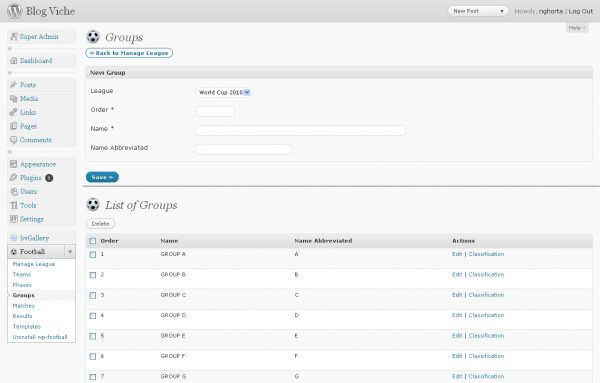The image size is (600, 383).
Task: Click Back to Manage League button
Action: click(x=129, y=53)
